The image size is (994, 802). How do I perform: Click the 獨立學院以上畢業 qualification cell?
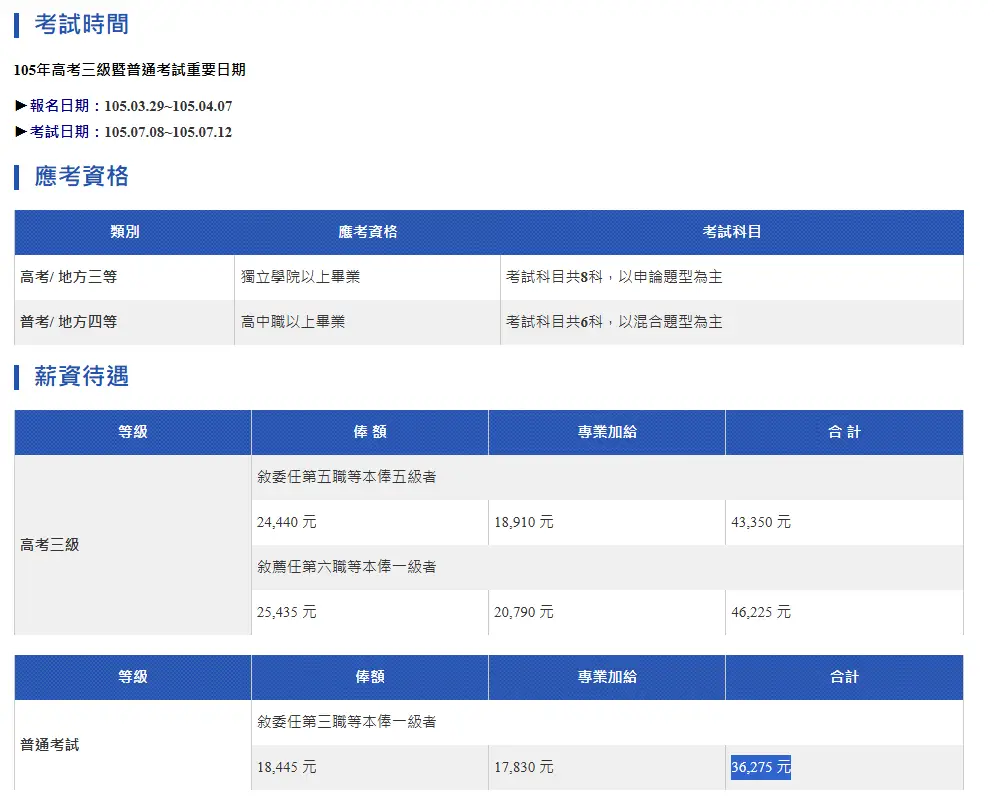pyautogui.click(x=300, y=277)
